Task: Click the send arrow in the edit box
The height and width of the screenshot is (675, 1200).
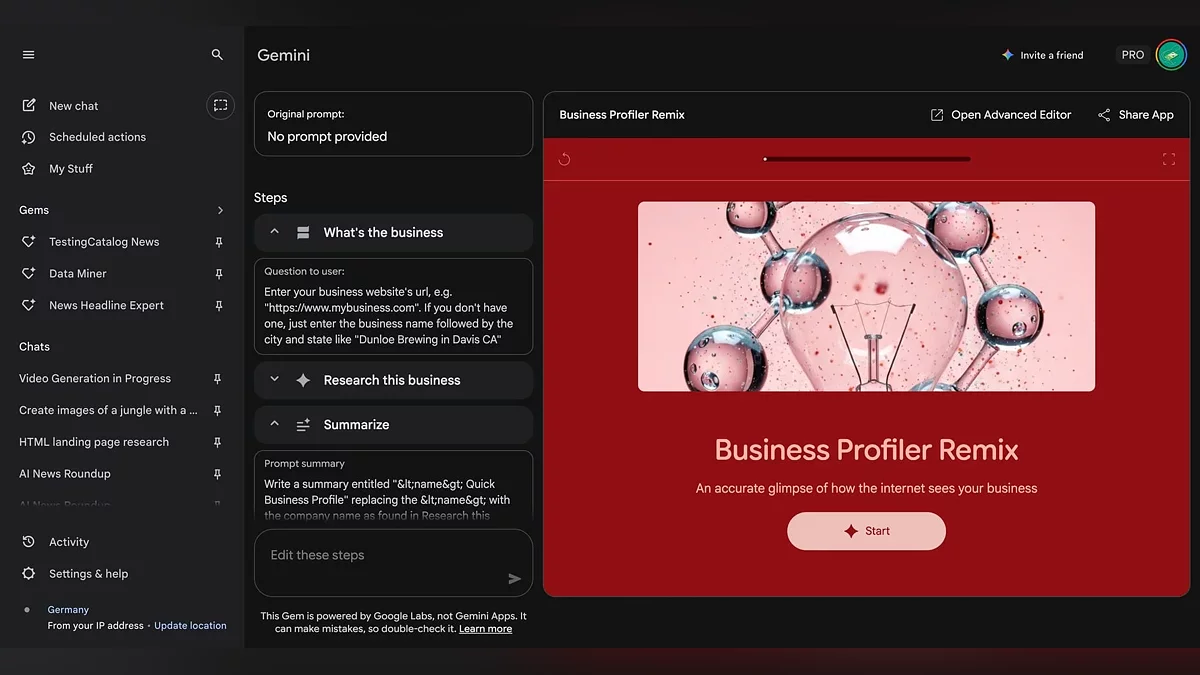Action: tap(514, 579)
